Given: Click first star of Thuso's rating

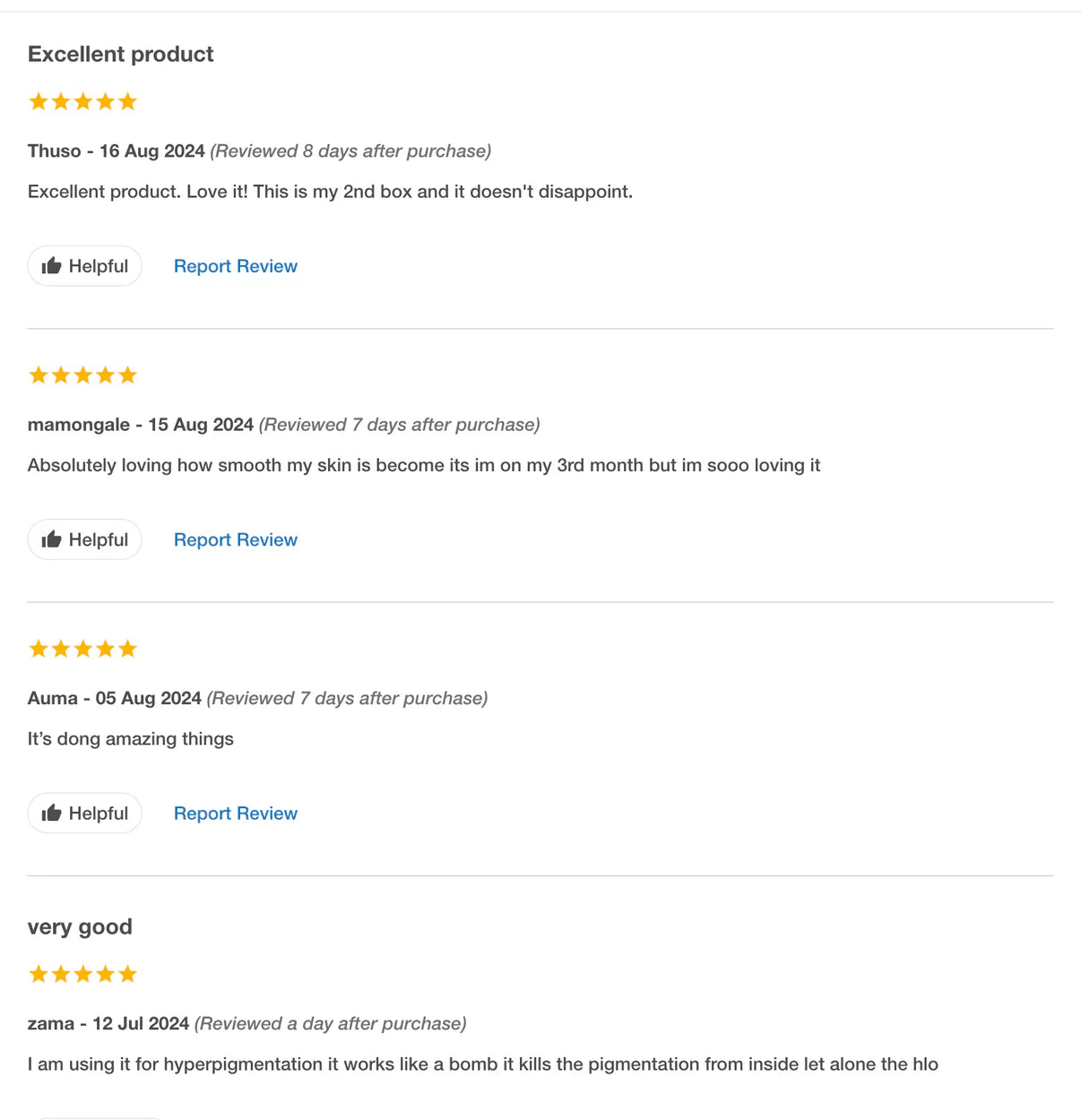Looking at the screenshot, I should tap(39, 101).
